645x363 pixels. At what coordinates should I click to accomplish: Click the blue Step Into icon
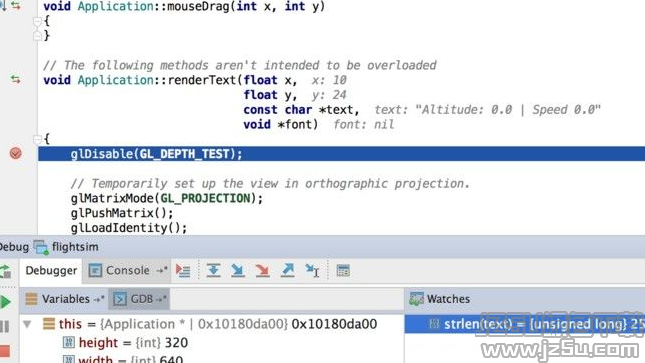tap(238, 270)
